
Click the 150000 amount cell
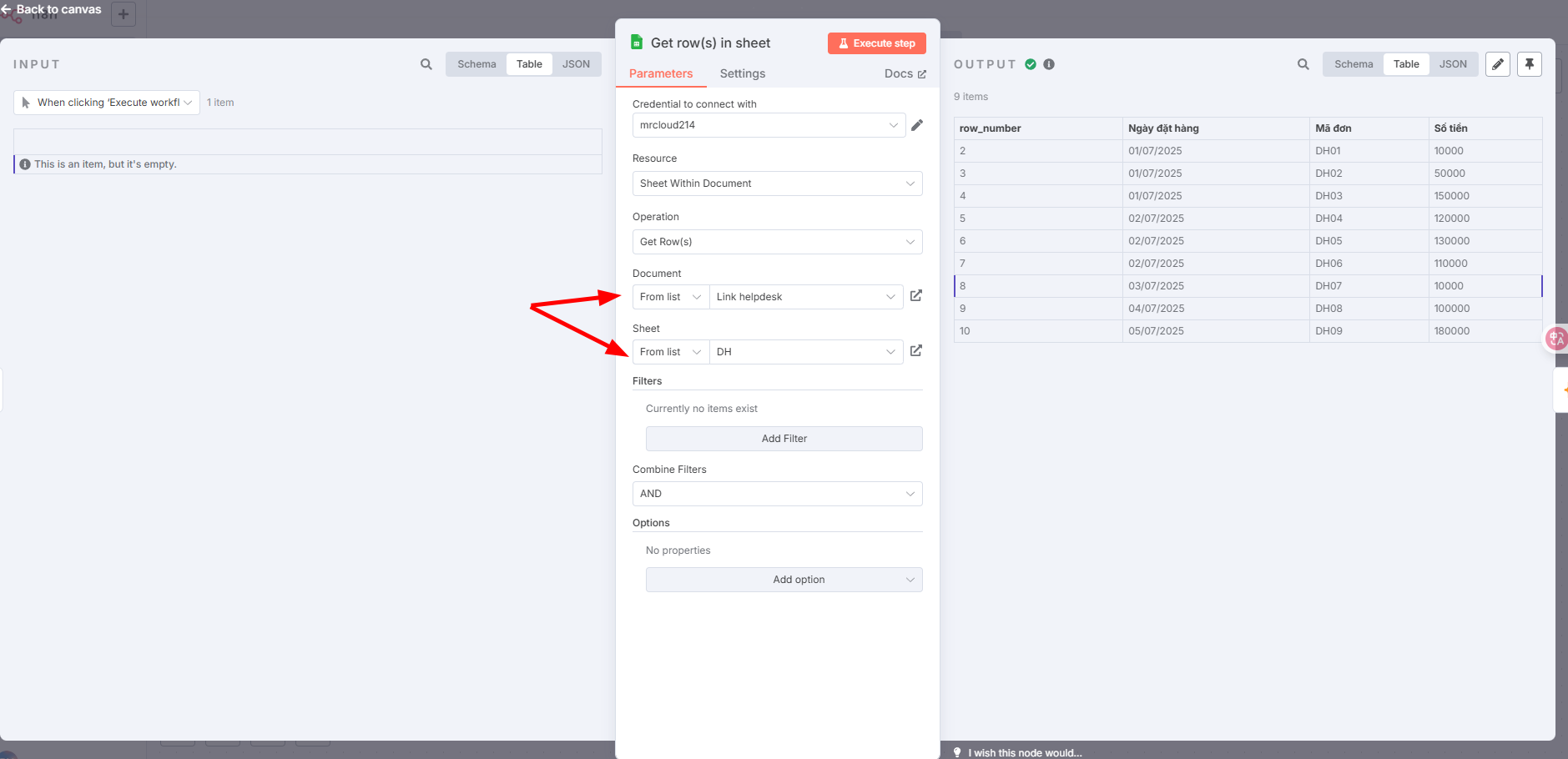click(1485, 196)
